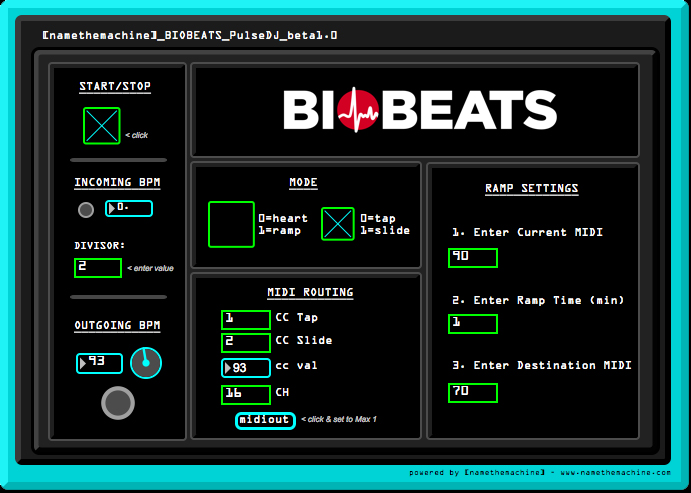The width and height of the screenshot is (691, 493).
Task: Click the '< click' hint beside the start toggle
Action: pyautogui.click(x=137, y=135)
